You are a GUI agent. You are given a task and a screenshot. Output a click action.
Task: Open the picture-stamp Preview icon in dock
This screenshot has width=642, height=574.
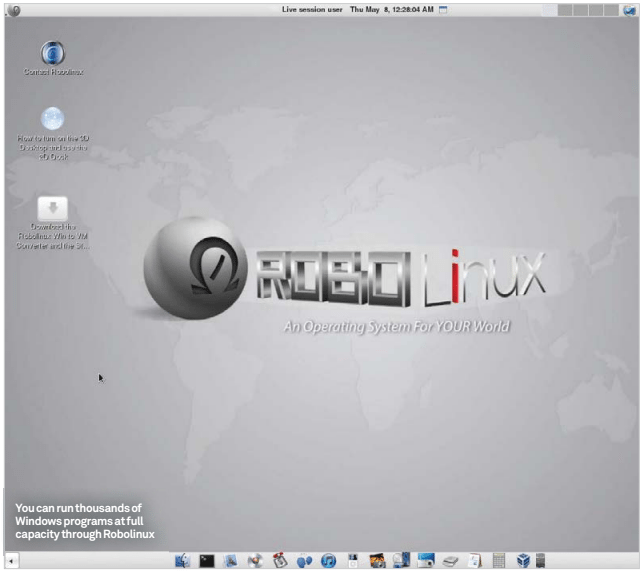[x=231, y=560]
